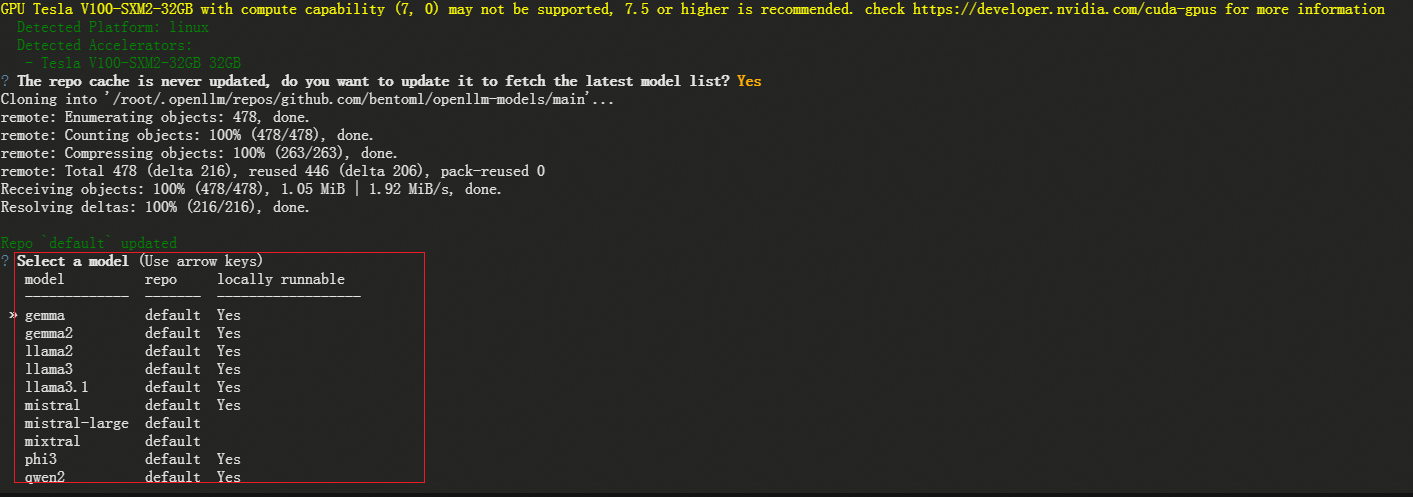1413x497 pixels.
Task: Click the 'model' column header
Action: click(x=44, y=279)
